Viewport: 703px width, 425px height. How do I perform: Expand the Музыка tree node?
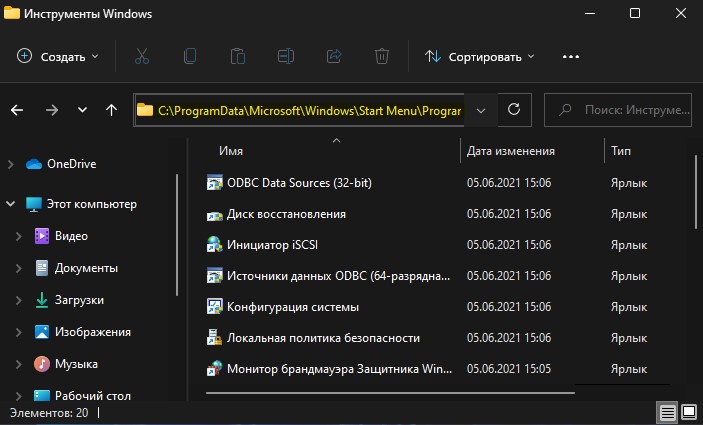[x=18, y=364]
